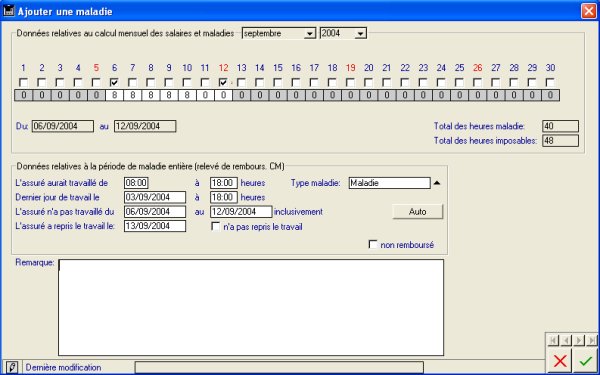Viewport: 600px width, 375px height.
Task: Toggle the checkbox for day 6
Action: (x=114, y=82)
